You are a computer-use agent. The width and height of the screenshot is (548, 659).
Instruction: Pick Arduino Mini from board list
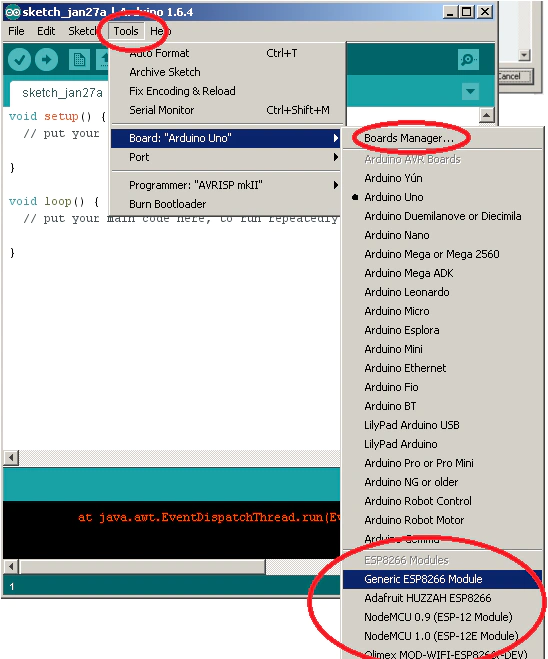(x=443, y=349)
